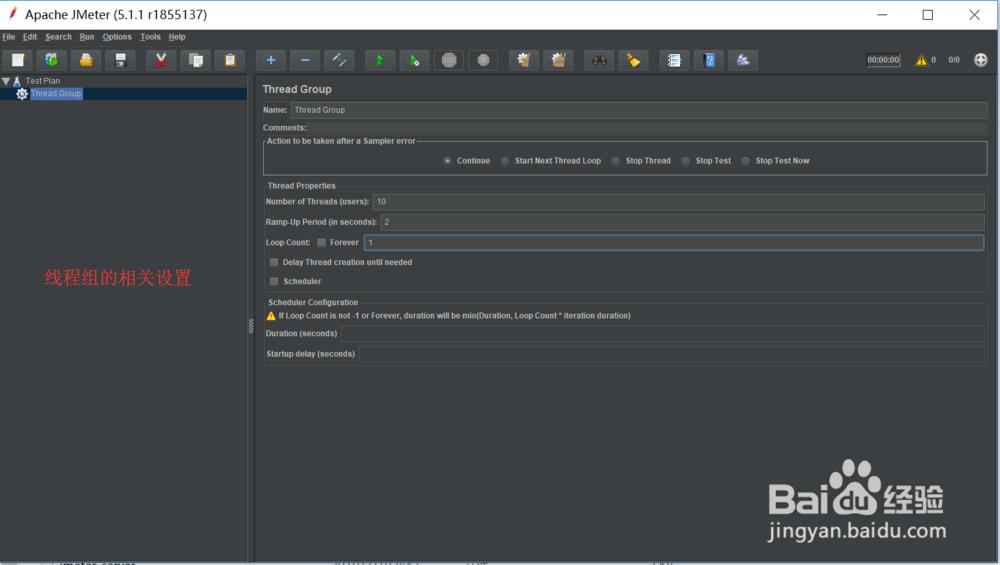1000x565 pixels.
Task: Enable the Scheduler checkbox
Action: tap(274, 281)
